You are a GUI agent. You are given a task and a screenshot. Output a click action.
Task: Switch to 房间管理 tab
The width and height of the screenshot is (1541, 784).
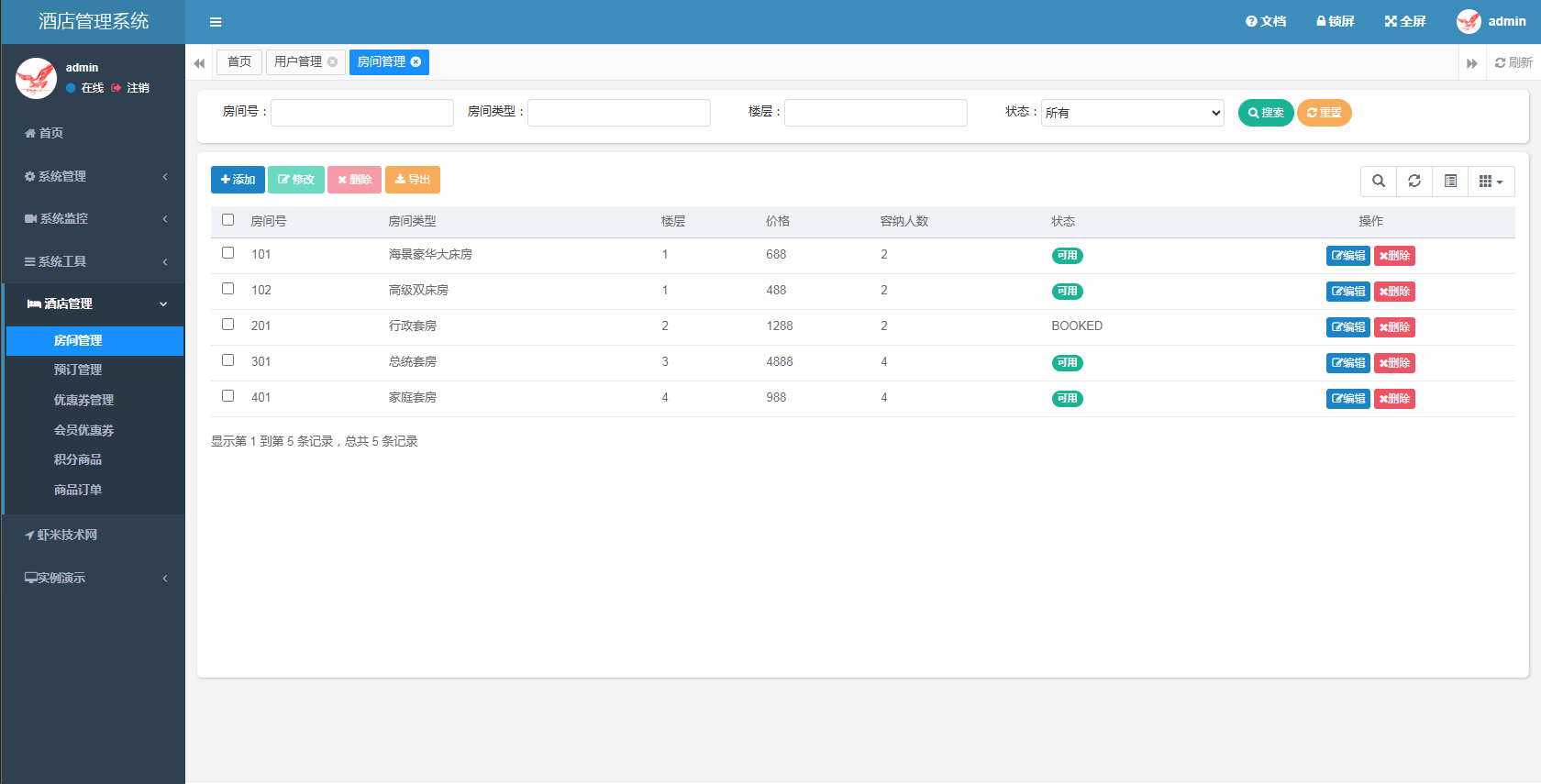382,61
